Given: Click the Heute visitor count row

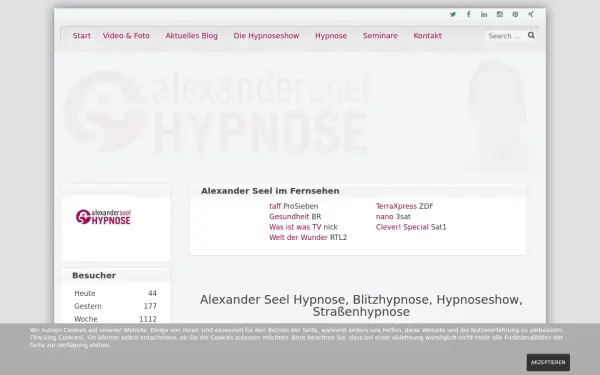Looking at the screenshot, I should (x=116, y=293).
